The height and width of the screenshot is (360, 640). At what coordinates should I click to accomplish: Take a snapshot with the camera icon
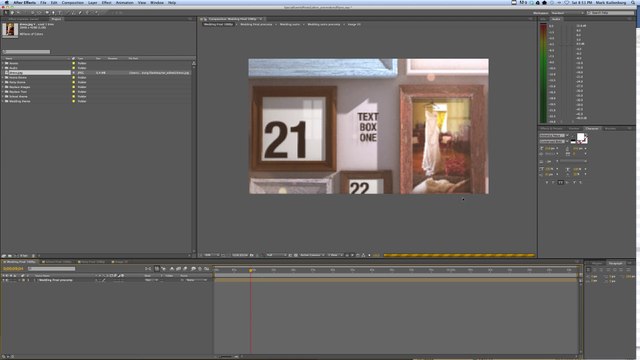tap(251, 255)
